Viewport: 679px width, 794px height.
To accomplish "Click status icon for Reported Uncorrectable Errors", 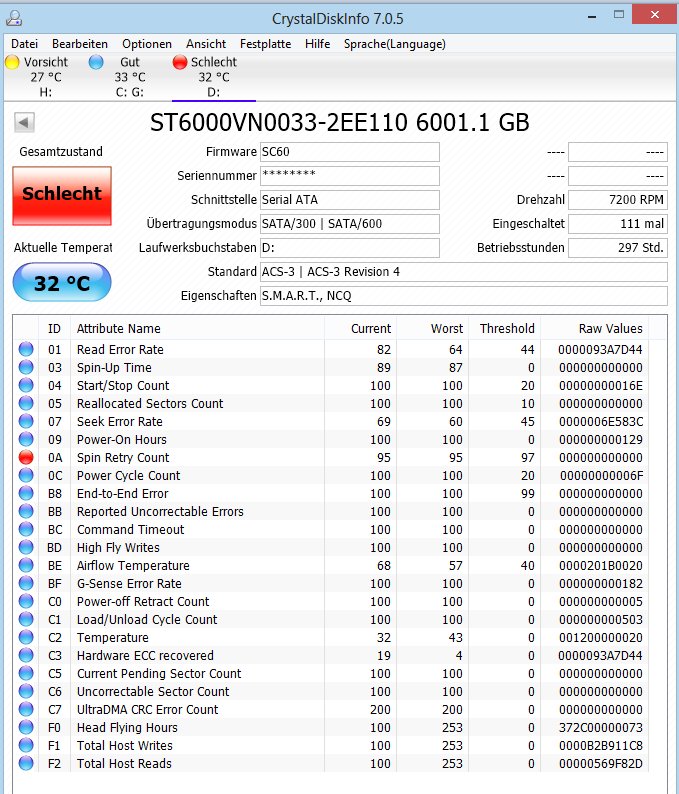I will click(26, 511).
